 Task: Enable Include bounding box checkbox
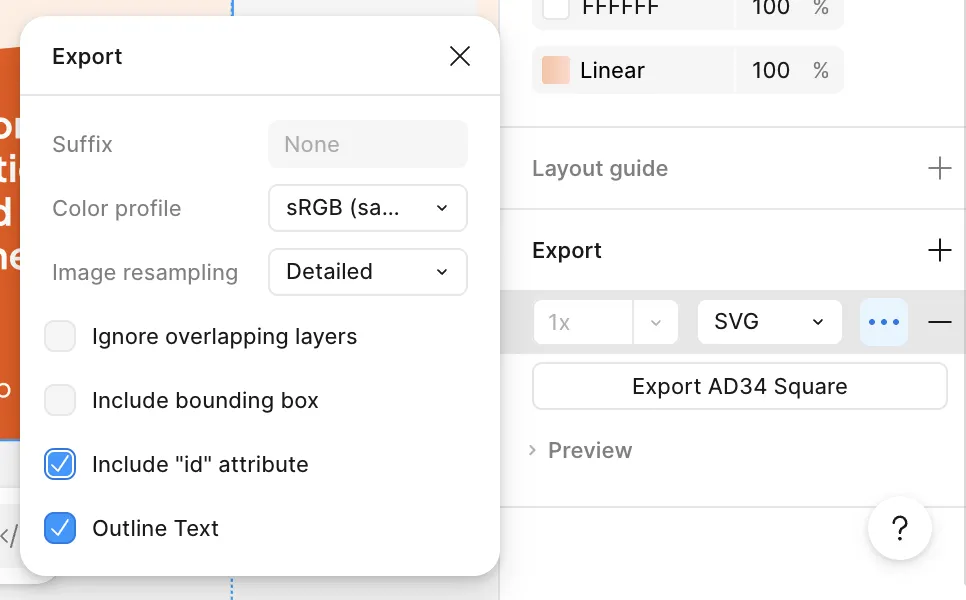pyautogui.click(x=60, y=400)
